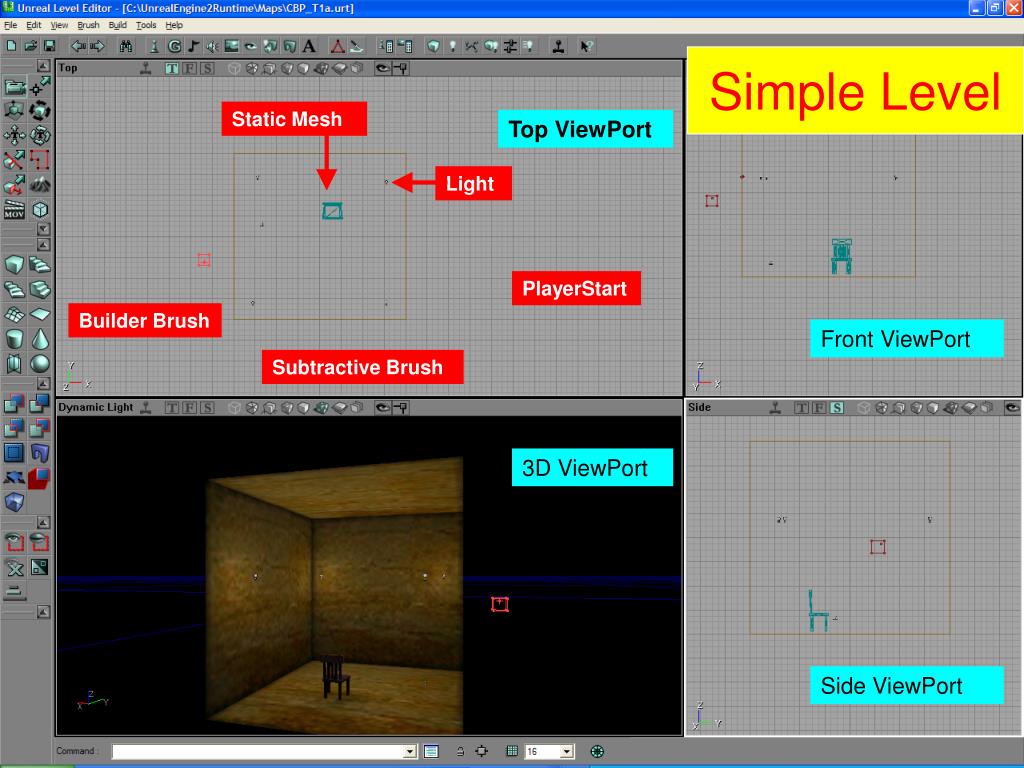Click the context help cursor icon
This screenshot has width=1024, height=768.
click(586, 46)
